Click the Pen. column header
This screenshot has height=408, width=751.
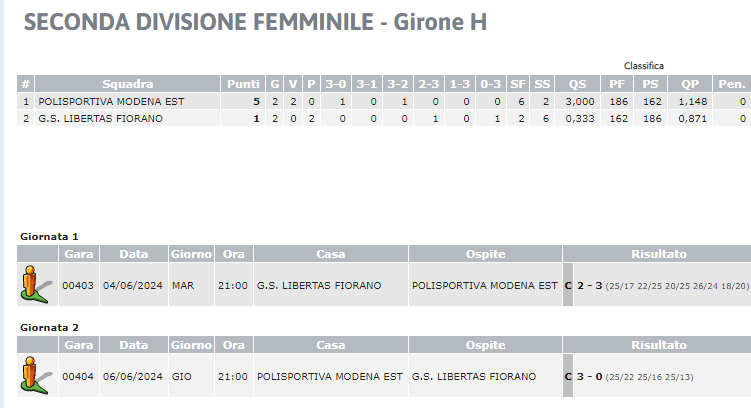click(732, 84)
